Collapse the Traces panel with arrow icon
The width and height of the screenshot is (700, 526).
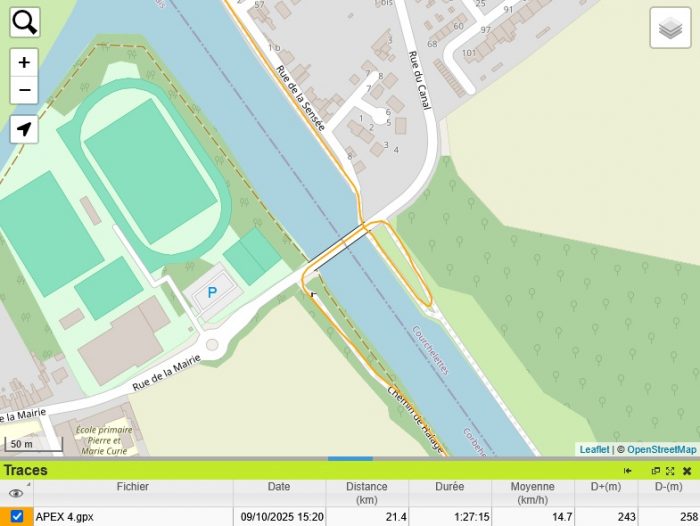tap(628, 471)
